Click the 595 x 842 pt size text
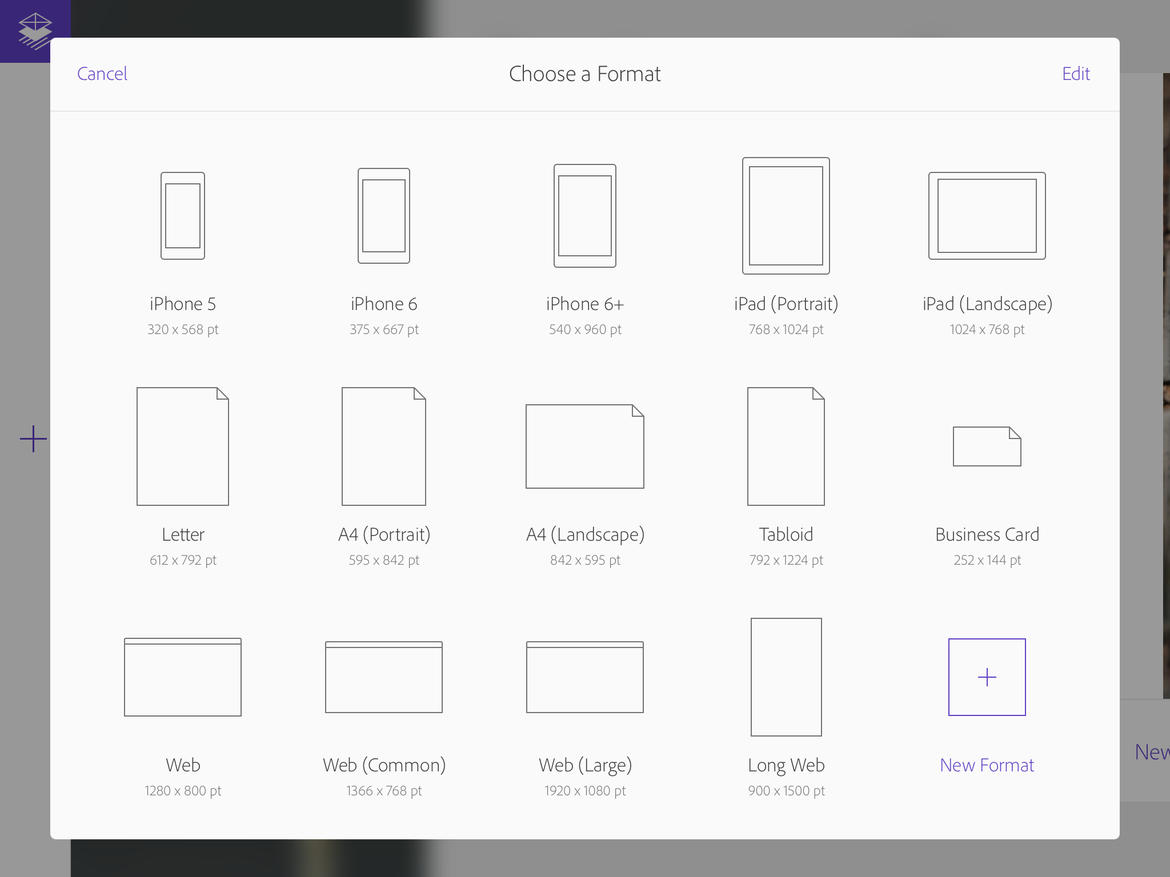 click(384, 560)
